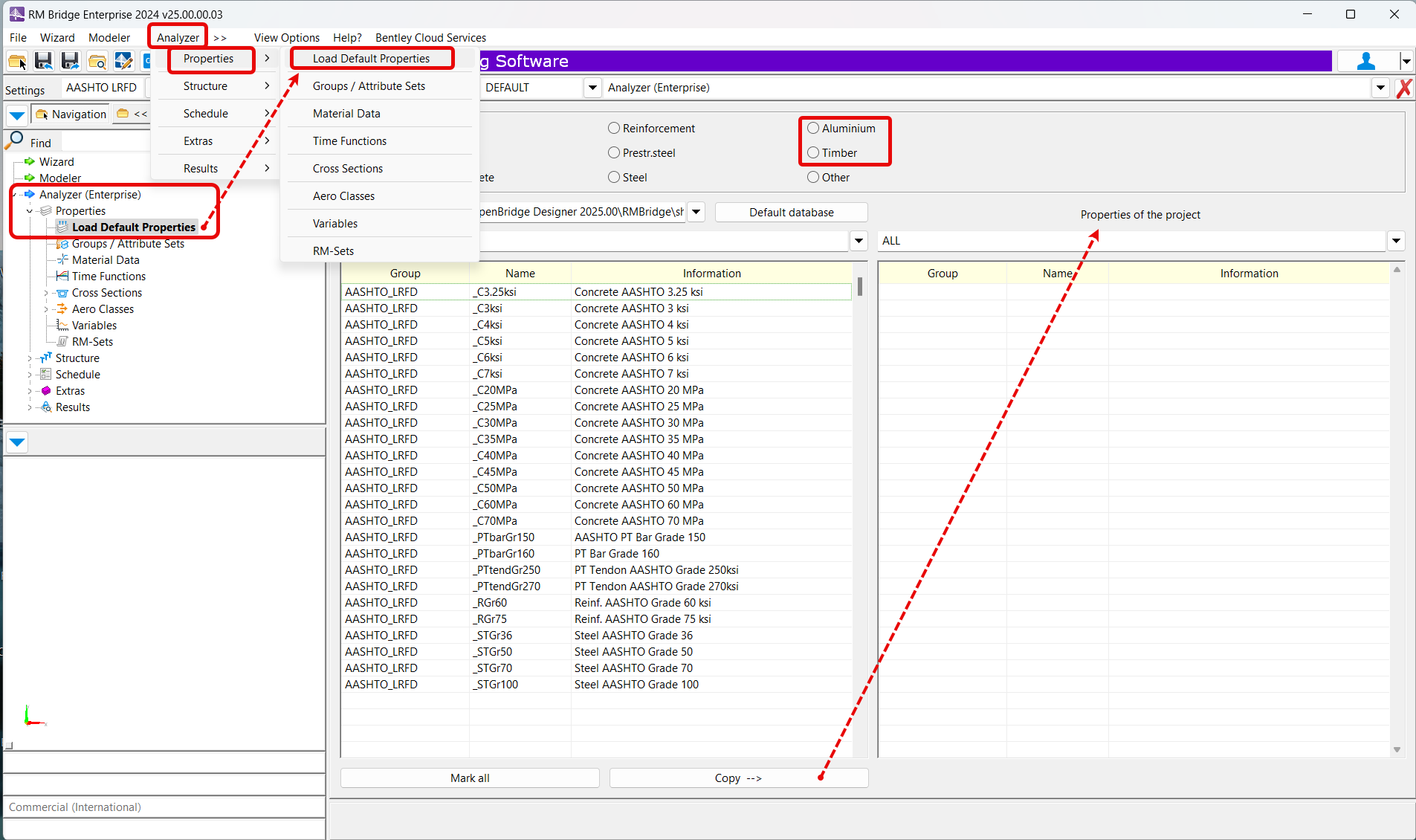Screen dimensions: 1416x840
Task: Open the dropdown arrow next to user icon
Action: click(1406, 61)
